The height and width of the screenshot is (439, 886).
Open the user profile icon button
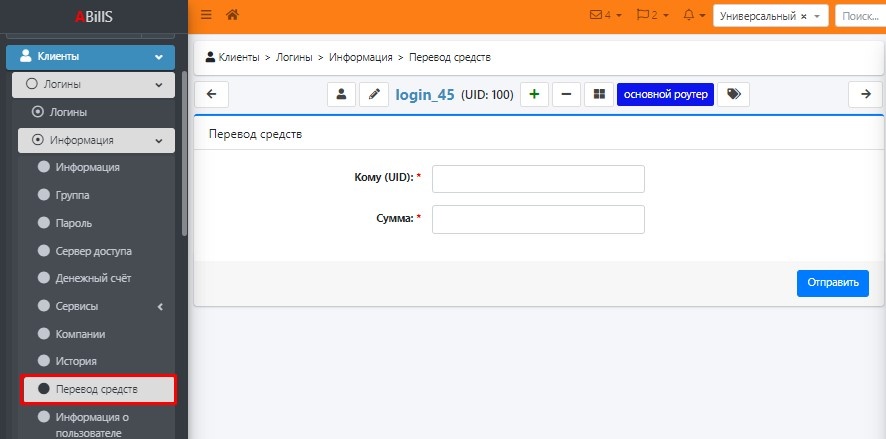tap(341, 94)
